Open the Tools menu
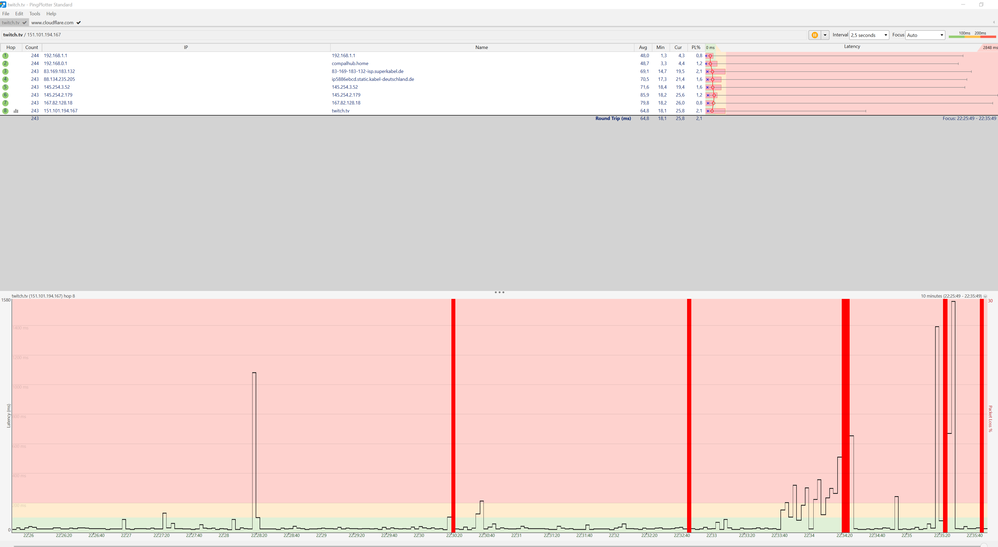Viewport: 998px width, 547px height. [34, 13]
